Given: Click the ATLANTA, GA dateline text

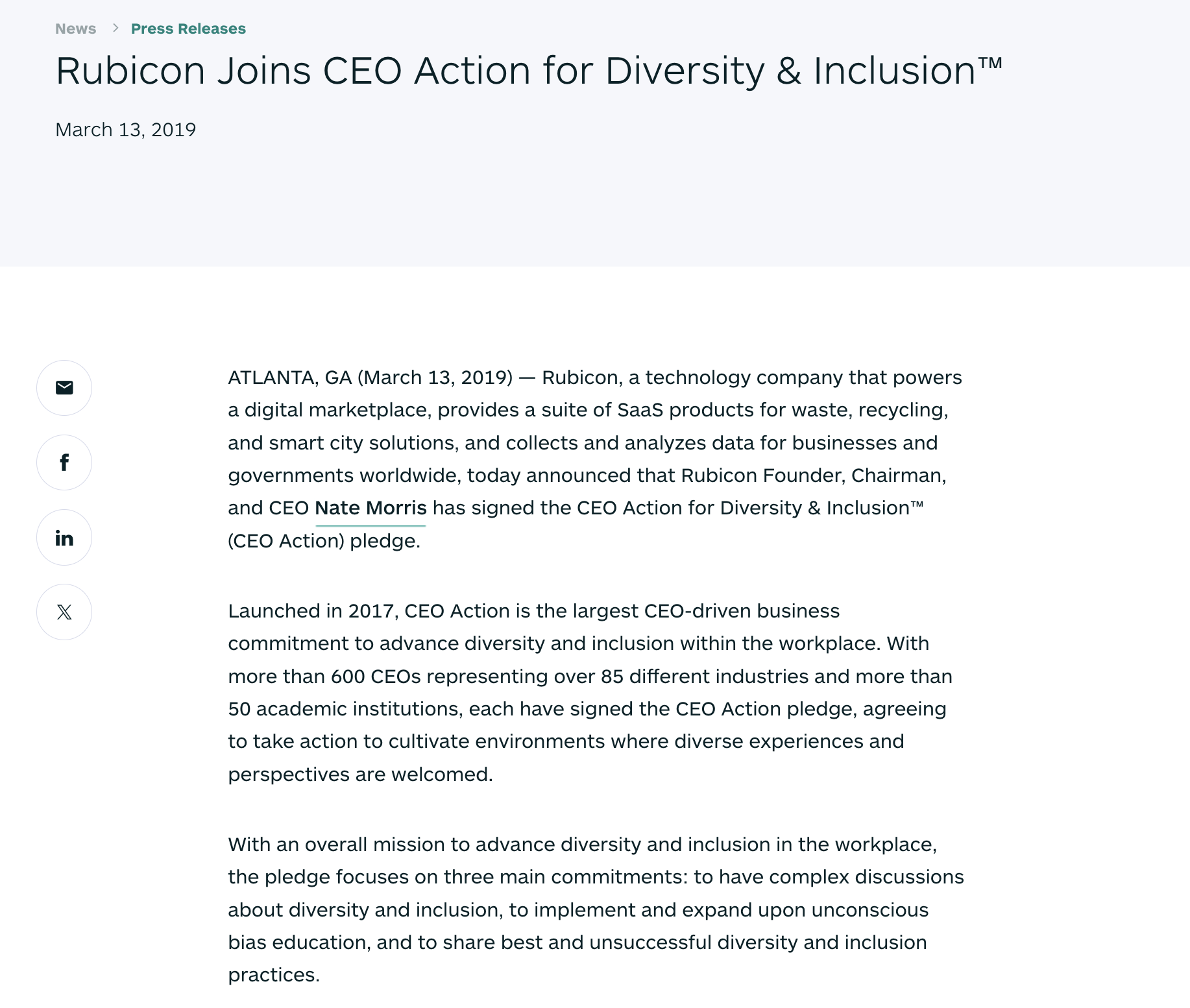Looking at the screenshot, I should coord(289,378).
